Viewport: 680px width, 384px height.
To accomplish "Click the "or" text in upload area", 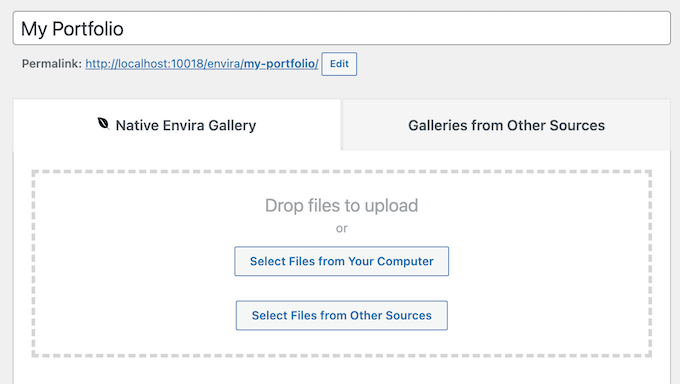I will [x=342, y=228].
